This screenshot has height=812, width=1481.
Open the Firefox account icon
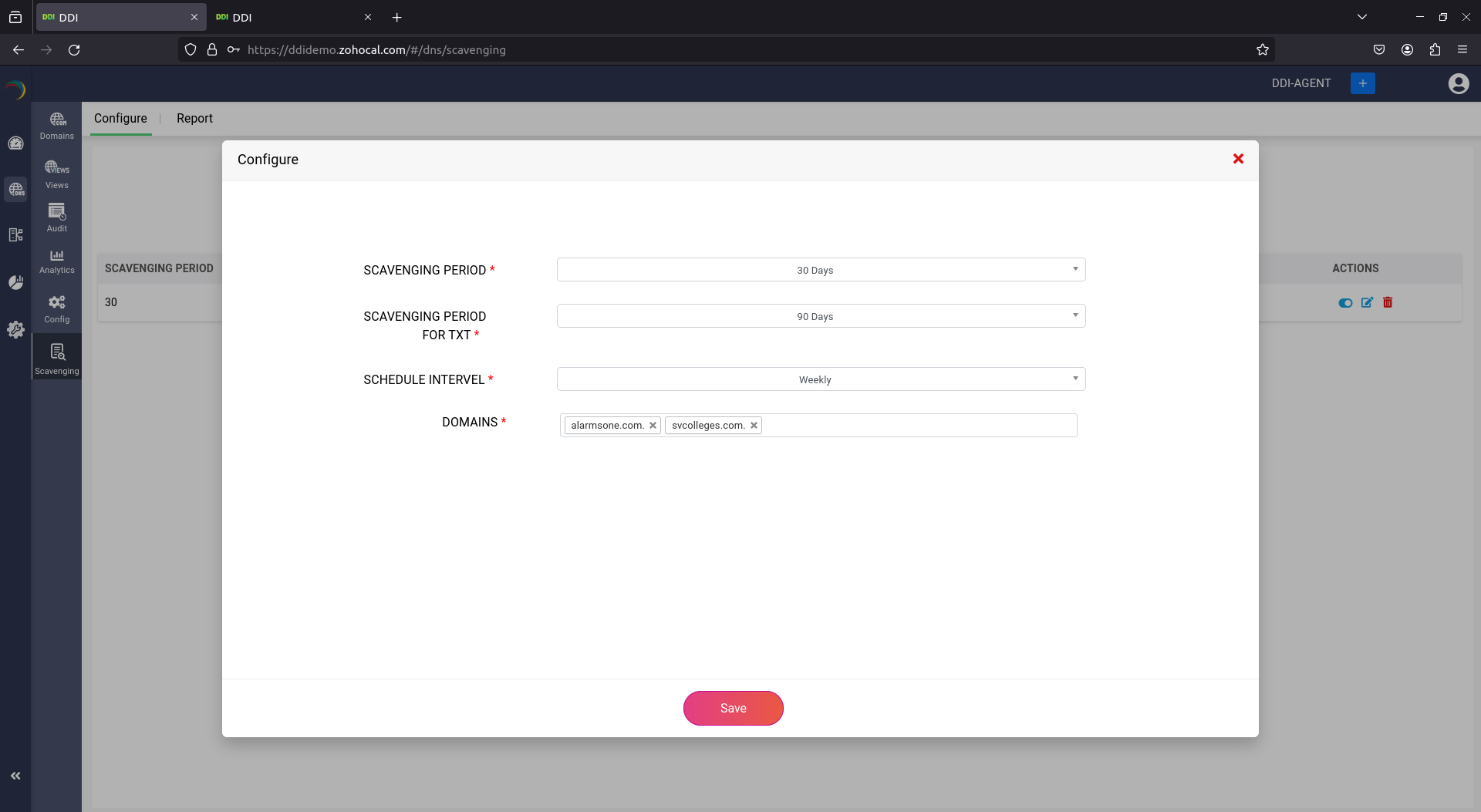pos(1407,50)
